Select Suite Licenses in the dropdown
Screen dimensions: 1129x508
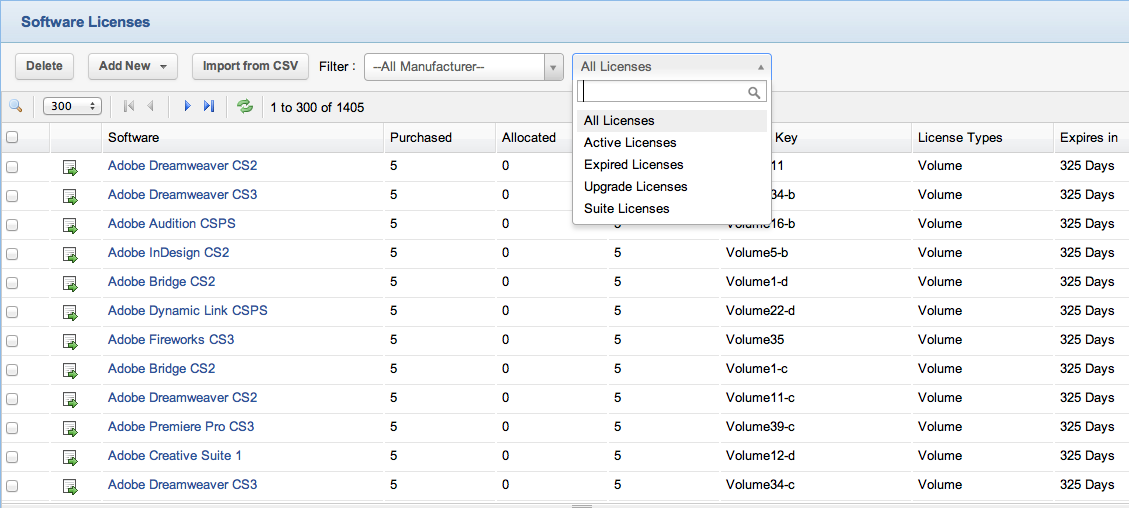[626, 209]
